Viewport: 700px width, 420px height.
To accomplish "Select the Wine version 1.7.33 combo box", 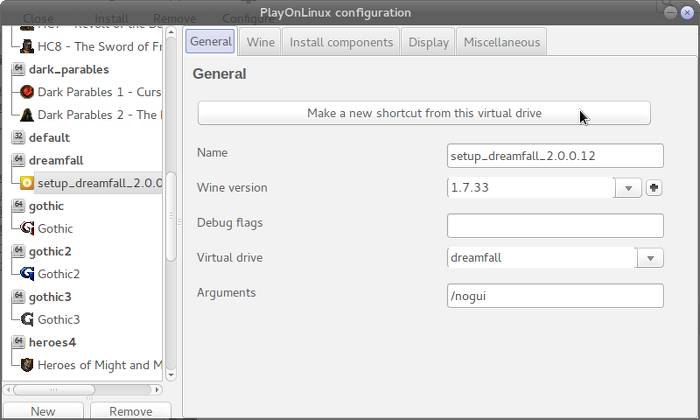I will [x=544, y=188].
